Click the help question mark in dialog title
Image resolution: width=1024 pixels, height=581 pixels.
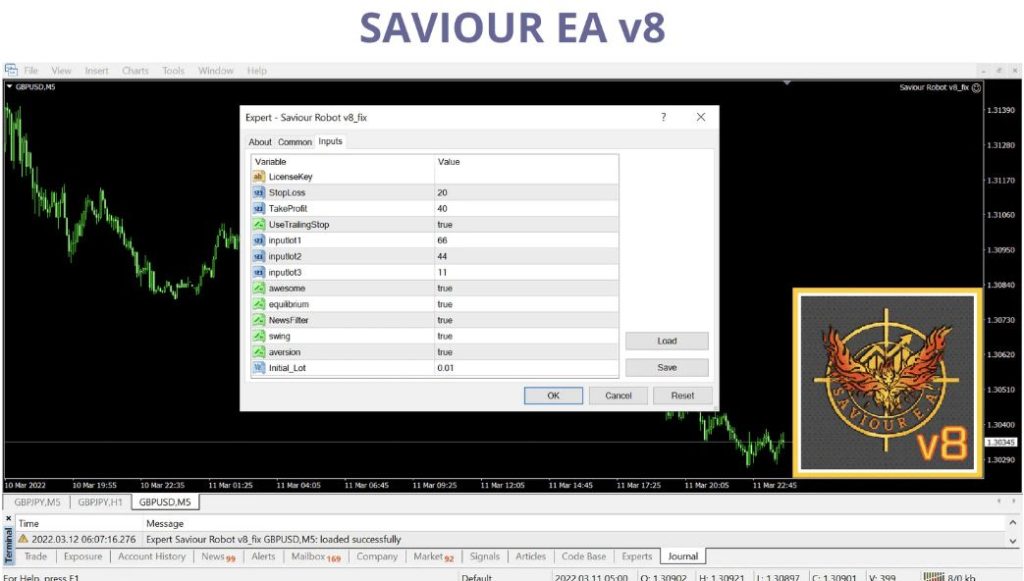click(663, 117)
